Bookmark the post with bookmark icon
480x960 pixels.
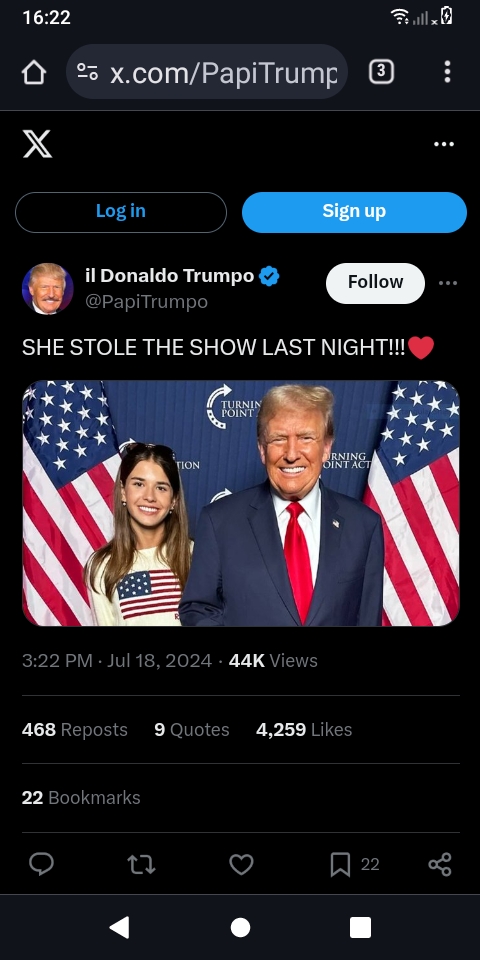(x=340, y=864)
